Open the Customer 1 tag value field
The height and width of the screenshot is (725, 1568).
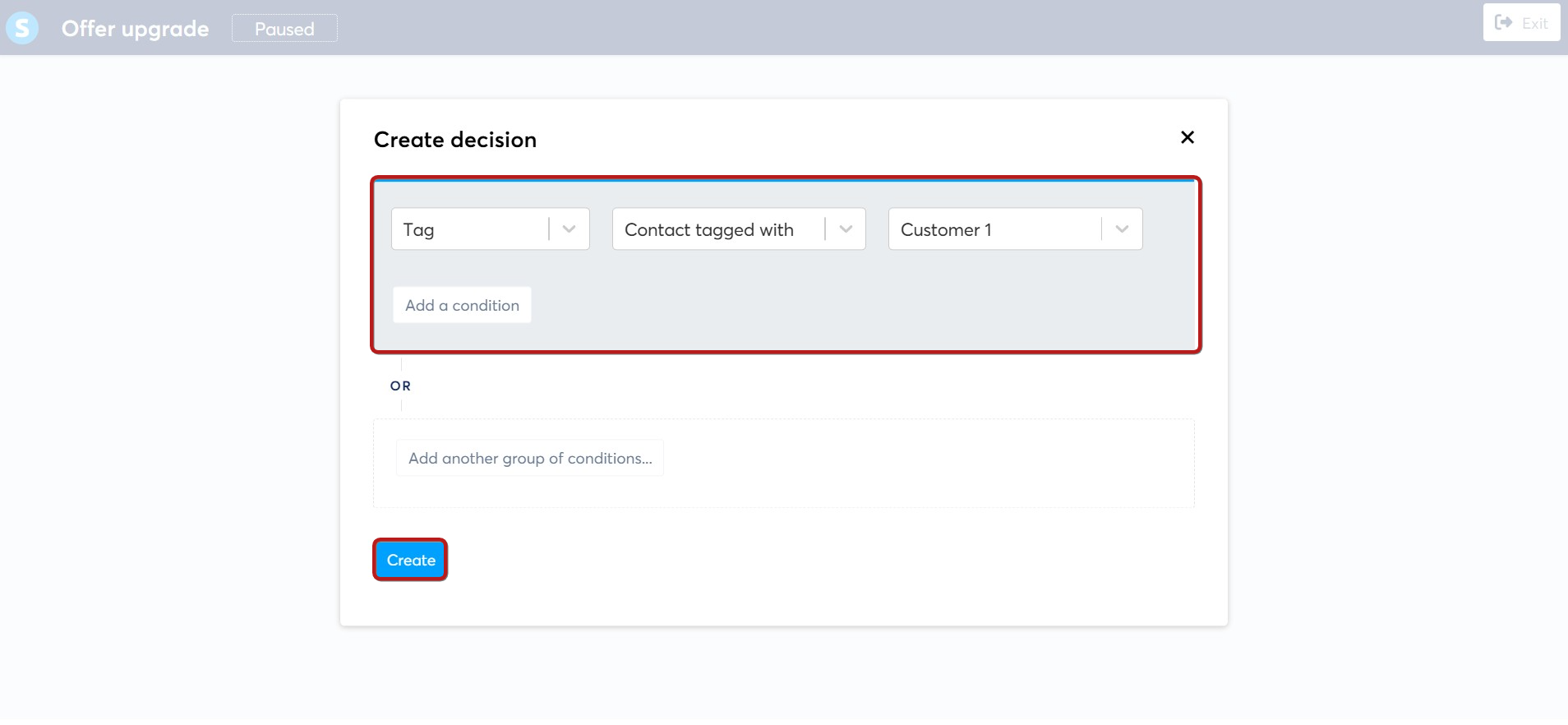(x=1015, y=229)
